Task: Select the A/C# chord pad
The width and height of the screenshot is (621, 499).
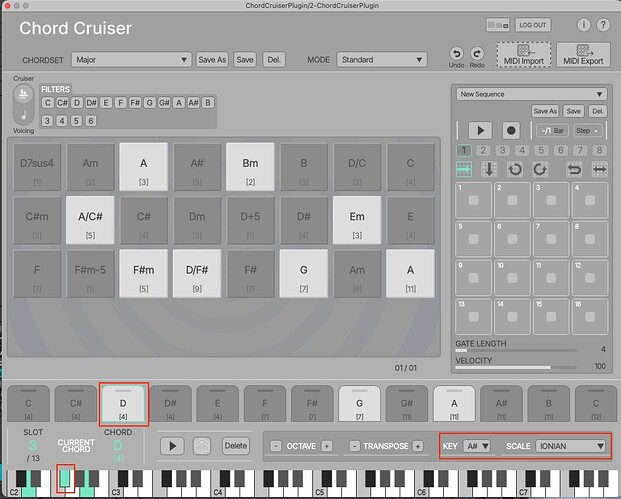Action: point(90,220)
